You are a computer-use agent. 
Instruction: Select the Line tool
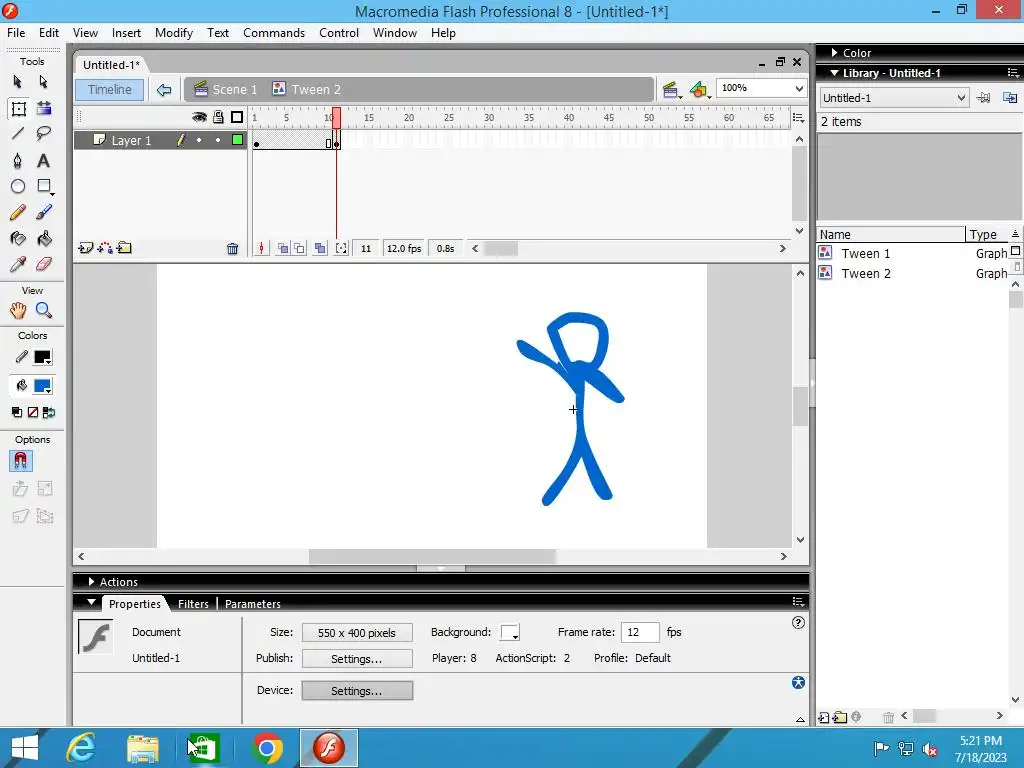pyautogui.click(x=18, y=134)
